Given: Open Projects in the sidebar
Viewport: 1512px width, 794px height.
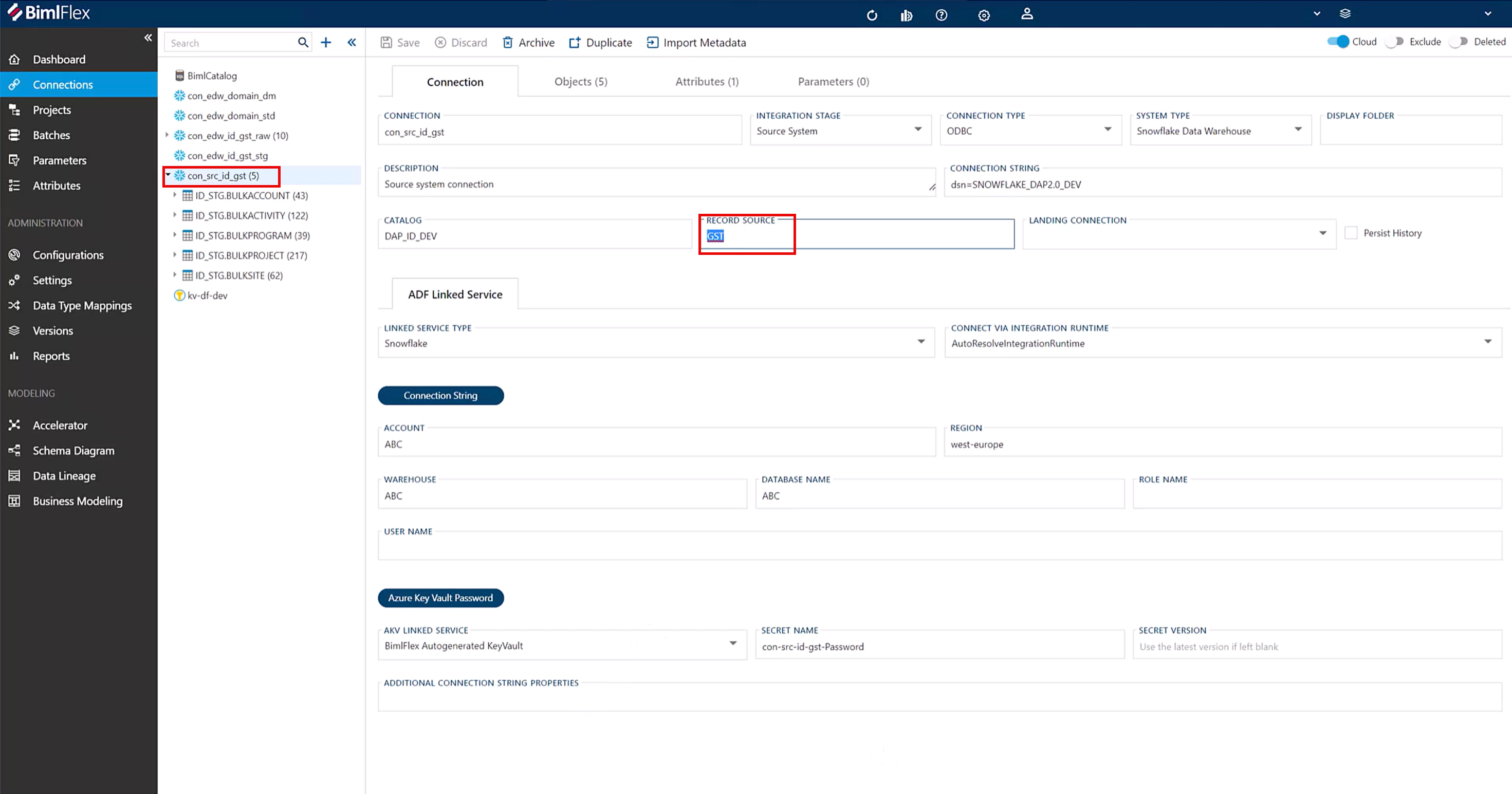Looking at the screenshot, I should click(79, 110).
